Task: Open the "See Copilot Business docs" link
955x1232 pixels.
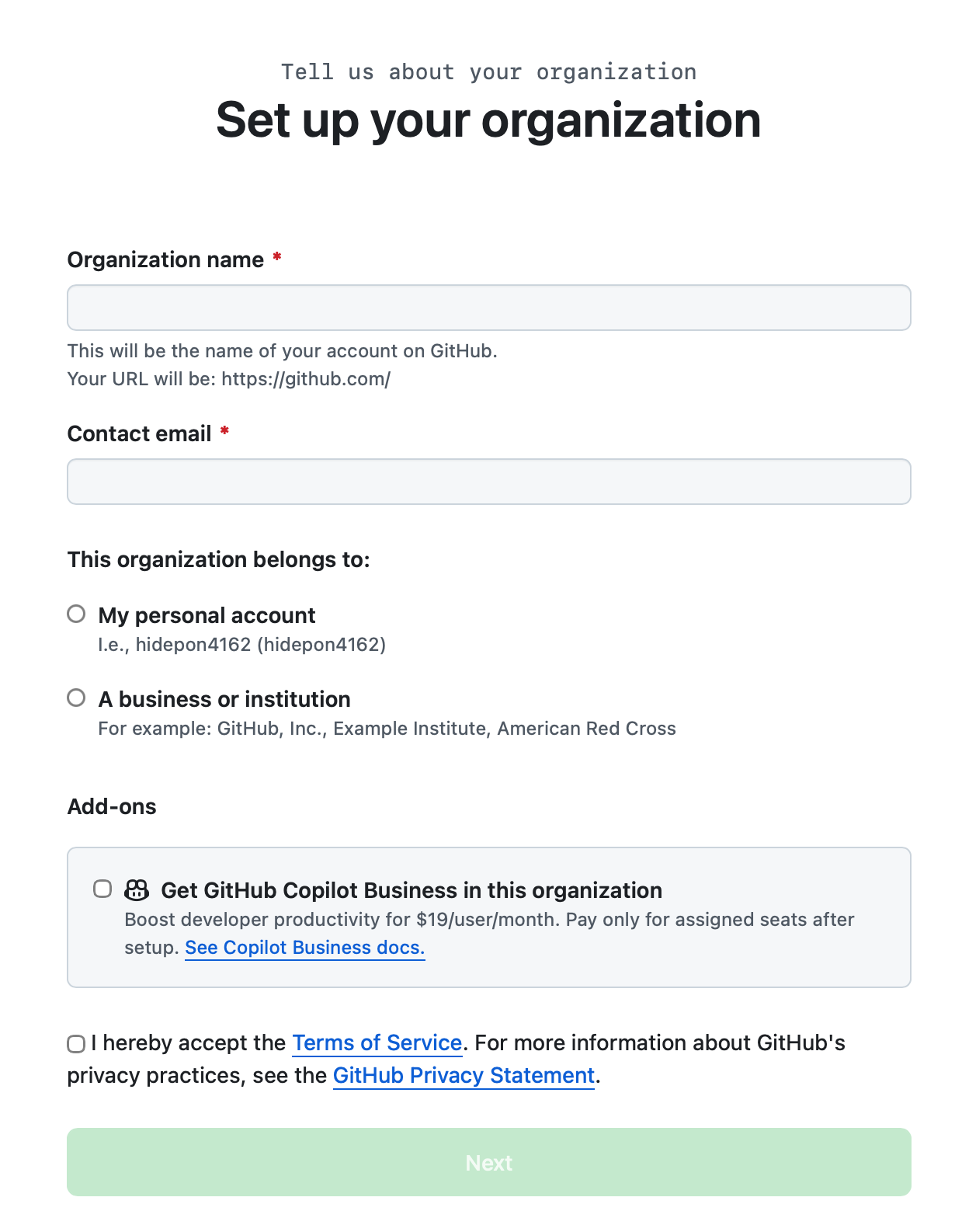Action: pos(304,948)
